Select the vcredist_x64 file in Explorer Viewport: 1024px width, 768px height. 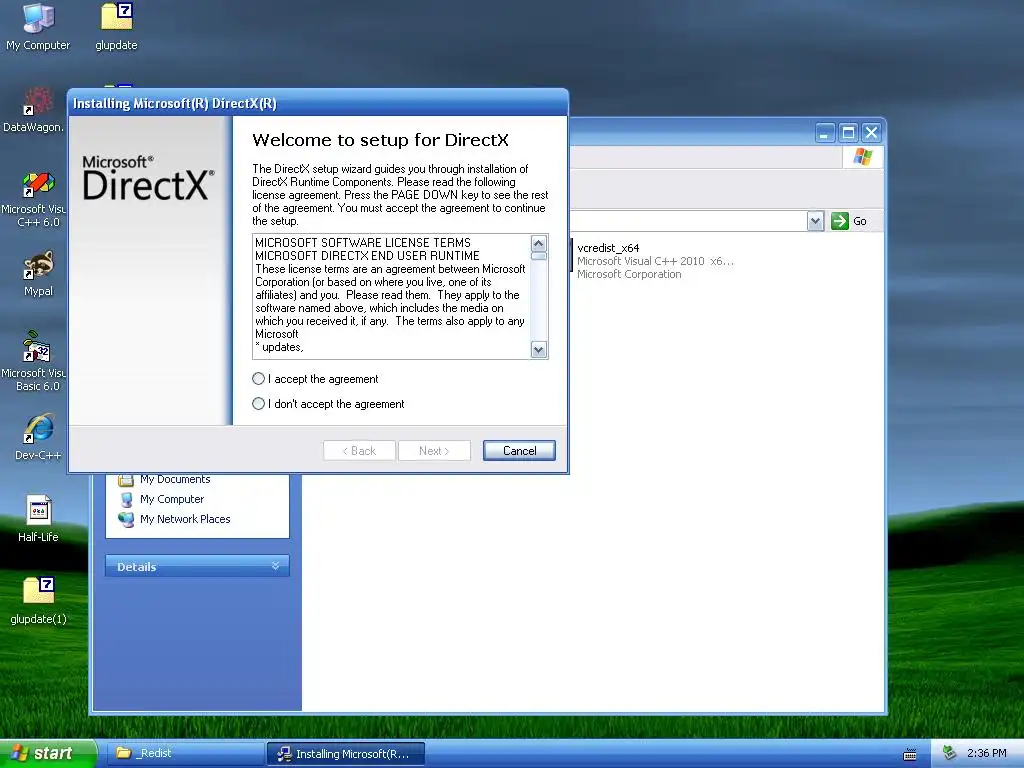(x=653, y=261)
